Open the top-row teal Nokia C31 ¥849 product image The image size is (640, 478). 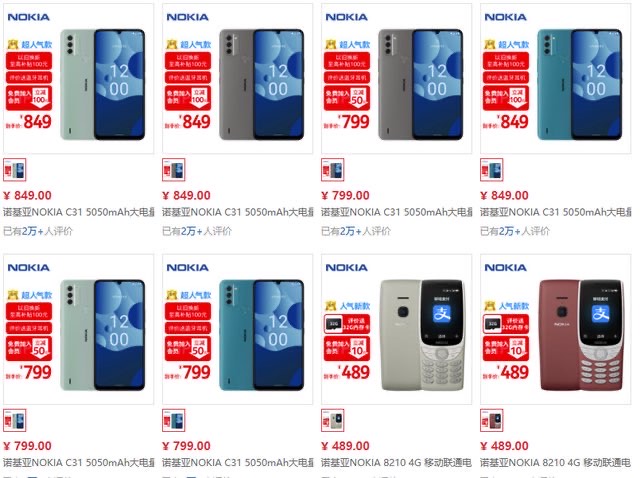click(x=556, y=78)
